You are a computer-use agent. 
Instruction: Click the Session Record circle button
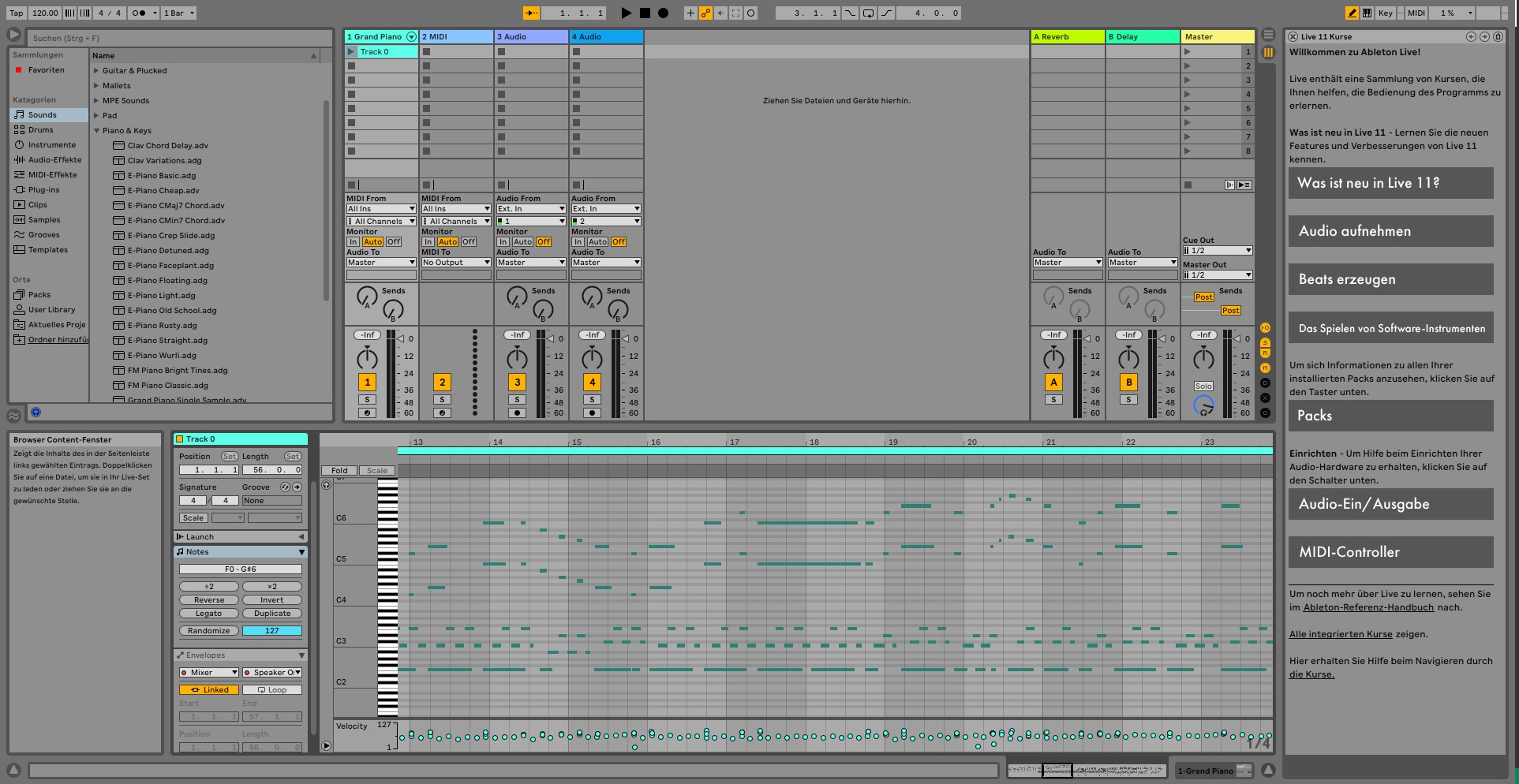click(x=751, y=13)
